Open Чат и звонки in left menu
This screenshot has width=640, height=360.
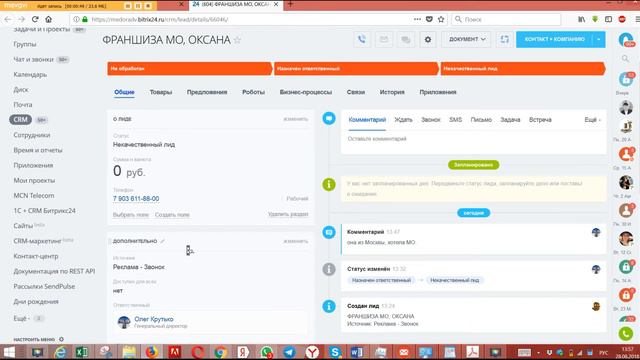33,60
